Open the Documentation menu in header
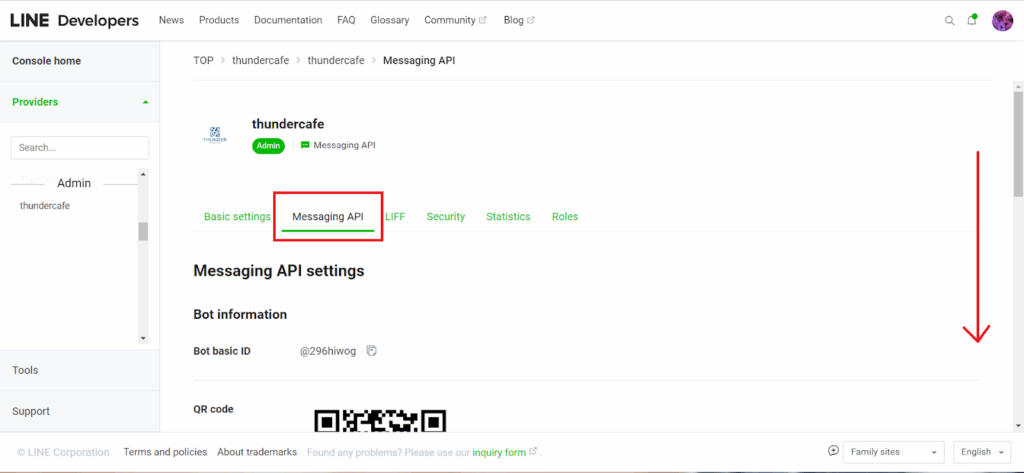 pyautogui.click(x=288, y=20)
